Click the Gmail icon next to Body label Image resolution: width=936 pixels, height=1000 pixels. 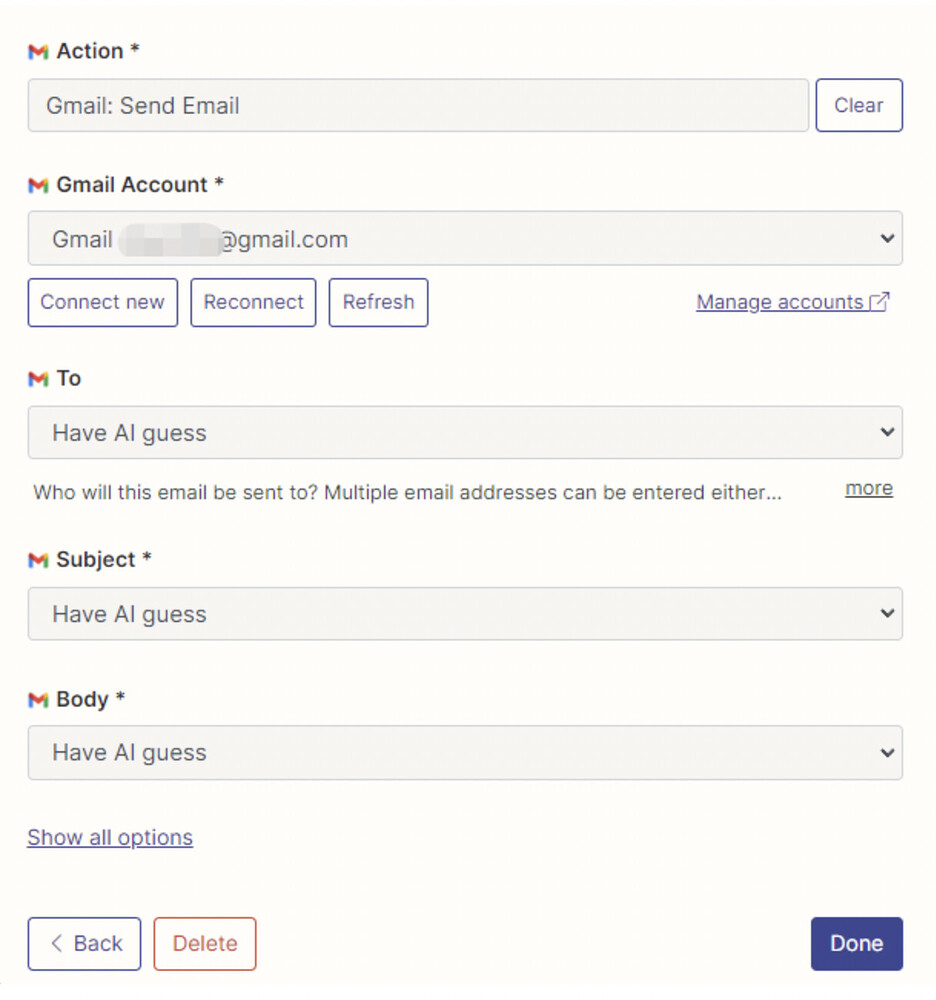click(x=38, y=700)
